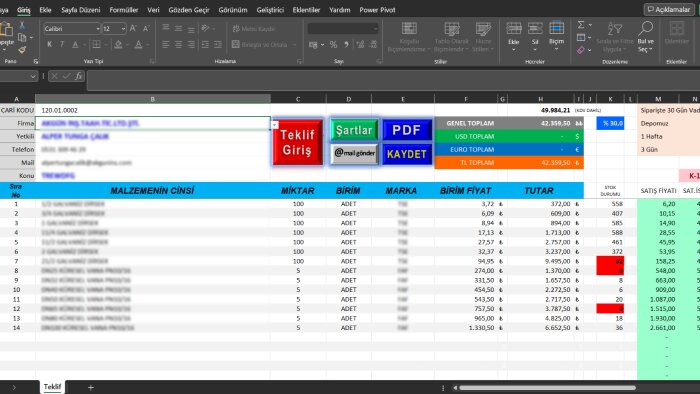
Task: Click the text Orientation icon
Action: click(x=205, y=29)
